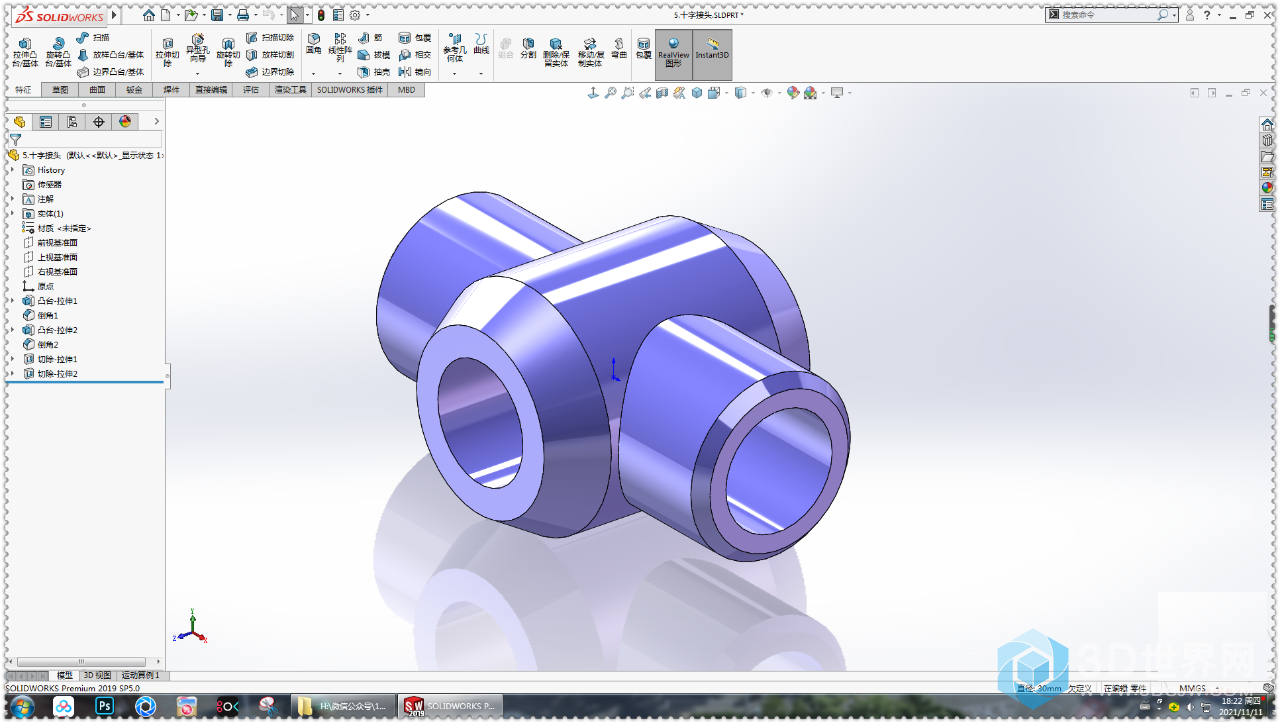Expand the 实体(1) solid bodies node

pos(13,213)
